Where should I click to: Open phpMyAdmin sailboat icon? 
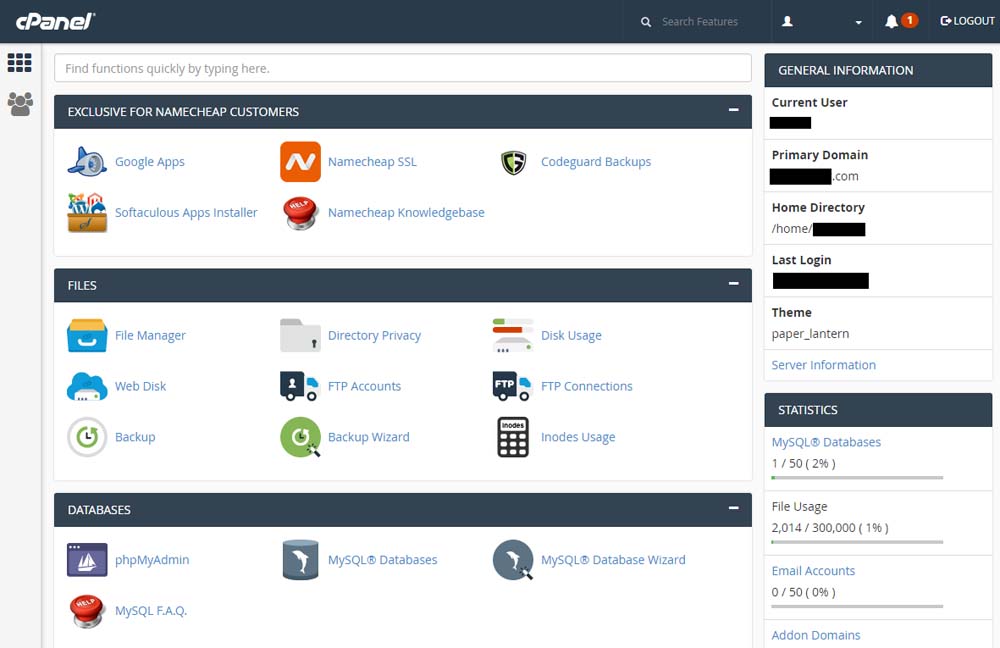87,560
